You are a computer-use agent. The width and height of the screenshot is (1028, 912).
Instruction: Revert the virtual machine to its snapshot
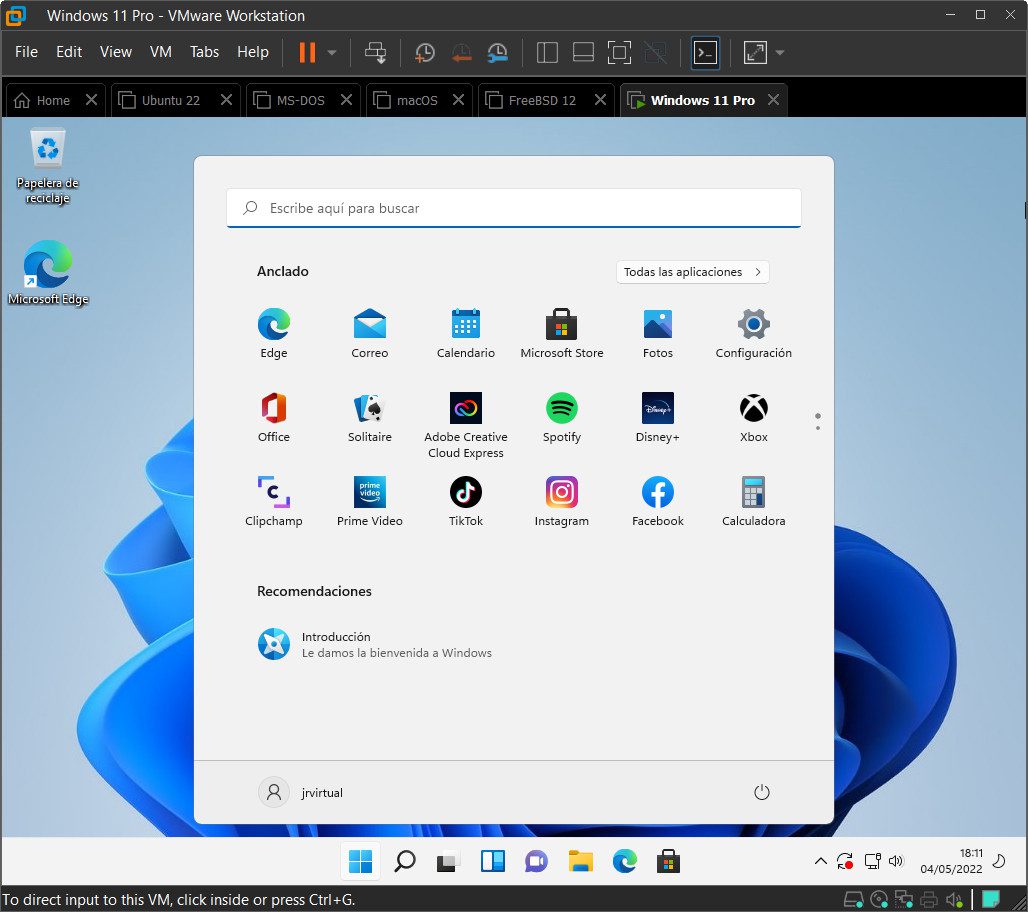click(462, 52)
